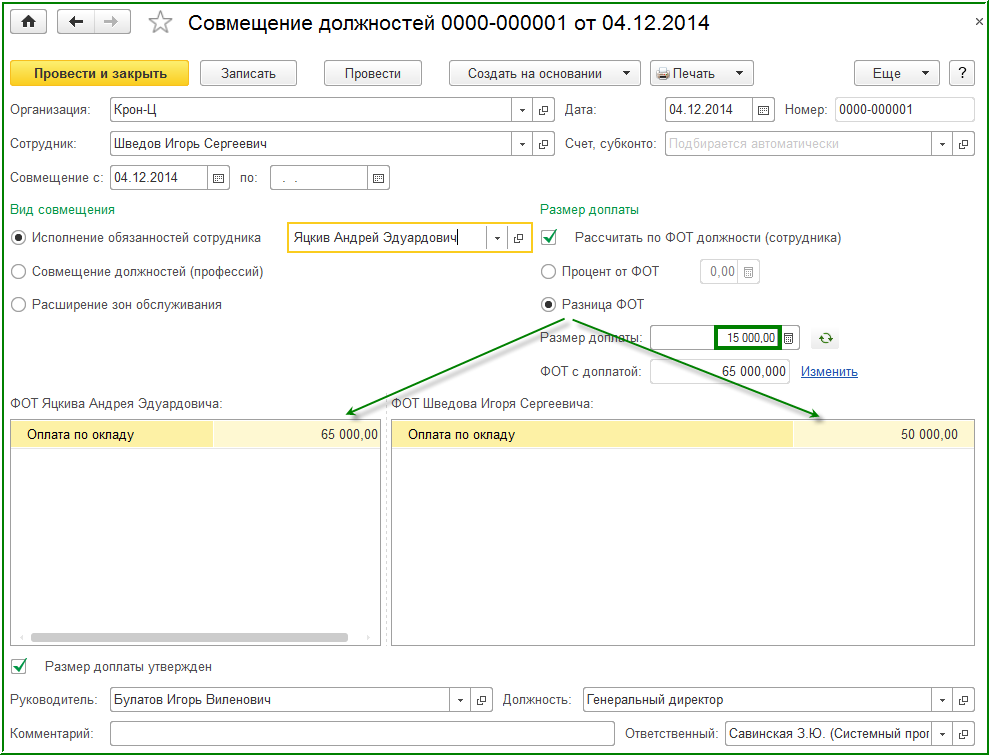Open calculator for surcharge amount field
Viewport: 989px width, 755px height.
(x=789, y=338)
